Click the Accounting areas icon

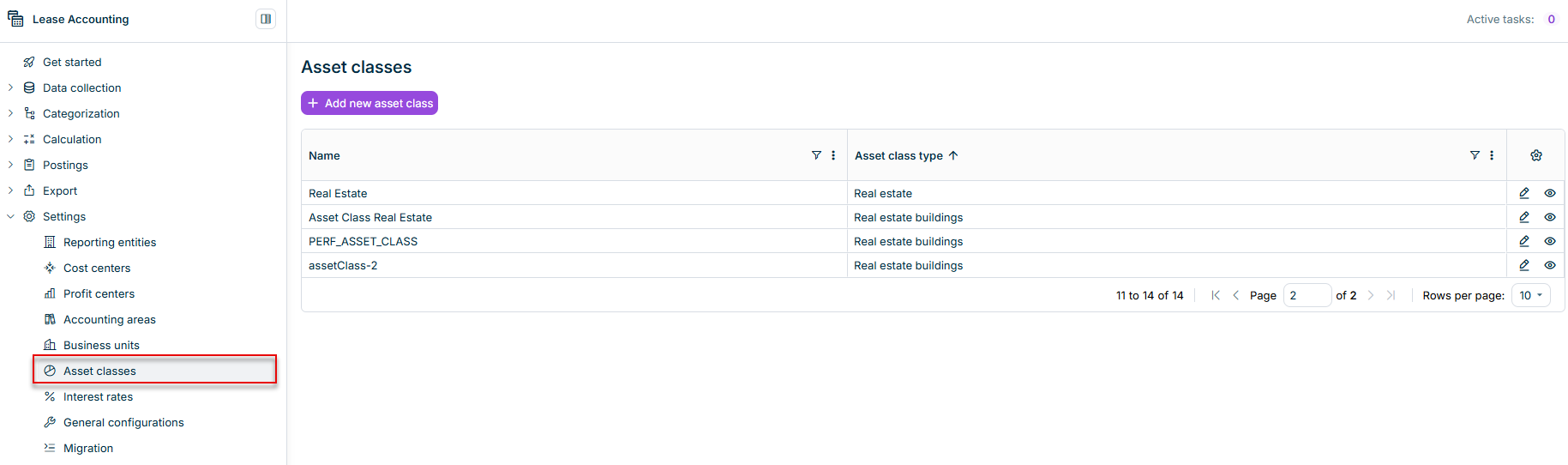(x=50, y=319)
